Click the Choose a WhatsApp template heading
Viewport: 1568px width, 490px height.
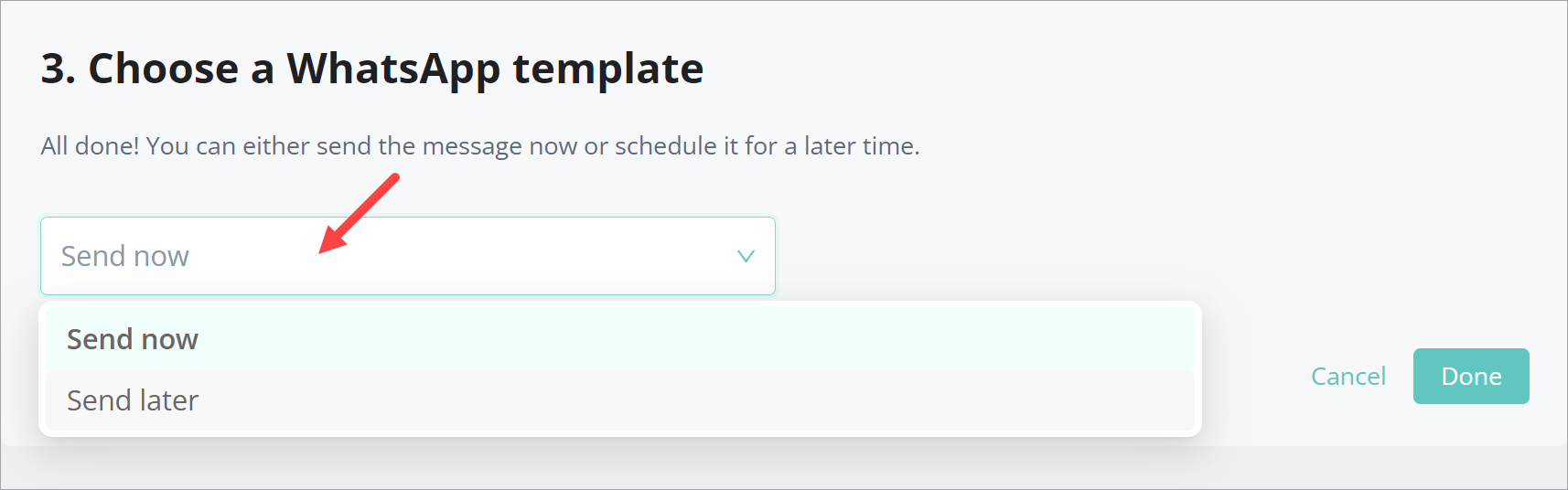tap(372, 69)
